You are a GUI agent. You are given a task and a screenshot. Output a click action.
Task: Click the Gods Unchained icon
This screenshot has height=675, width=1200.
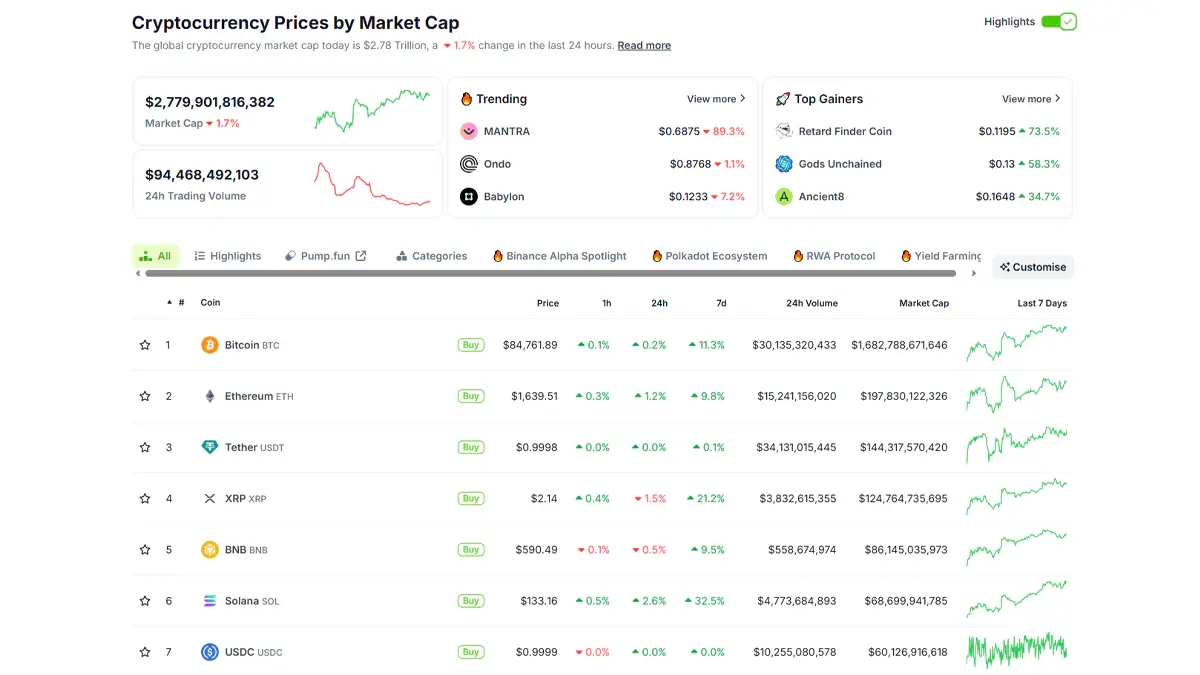[784, 164]
